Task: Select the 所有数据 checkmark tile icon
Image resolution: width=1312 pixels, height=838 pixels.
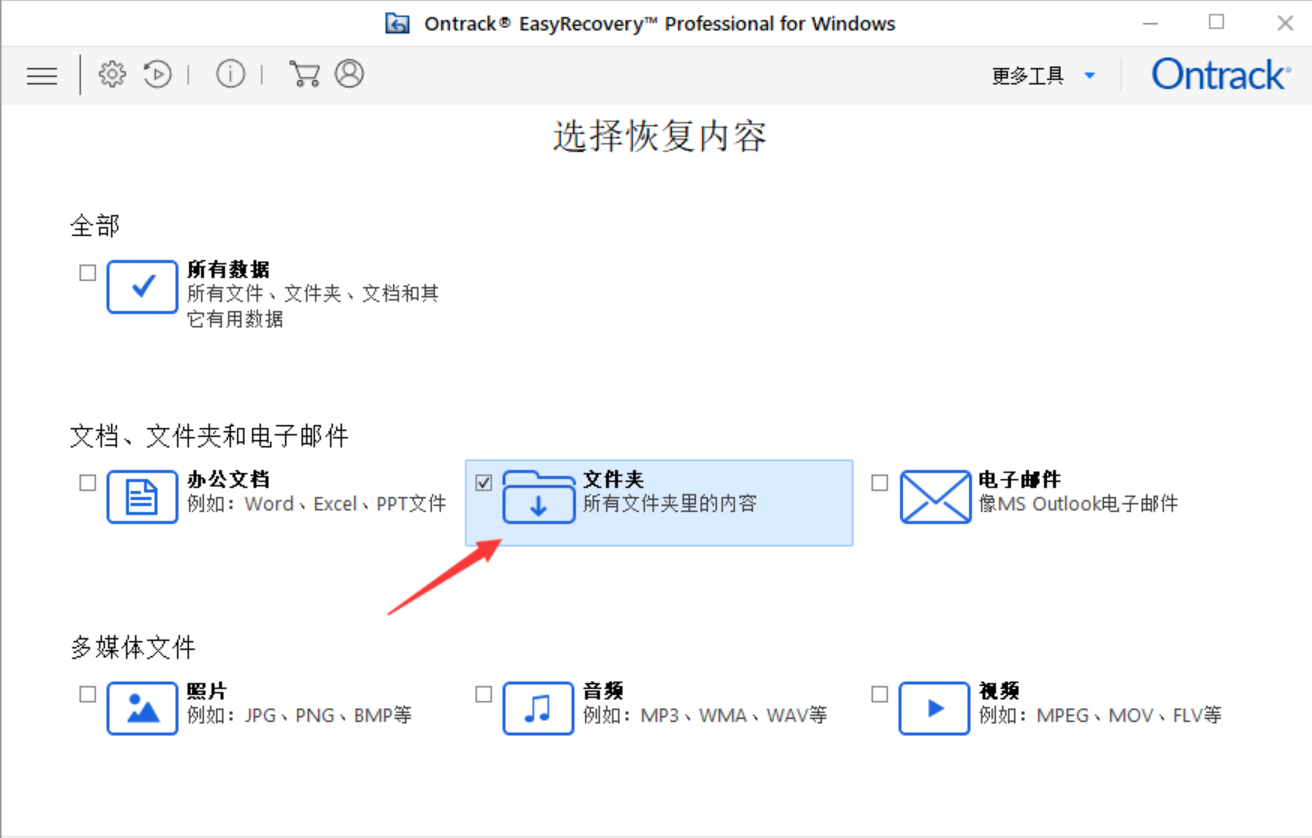Action: pos(142,287)
